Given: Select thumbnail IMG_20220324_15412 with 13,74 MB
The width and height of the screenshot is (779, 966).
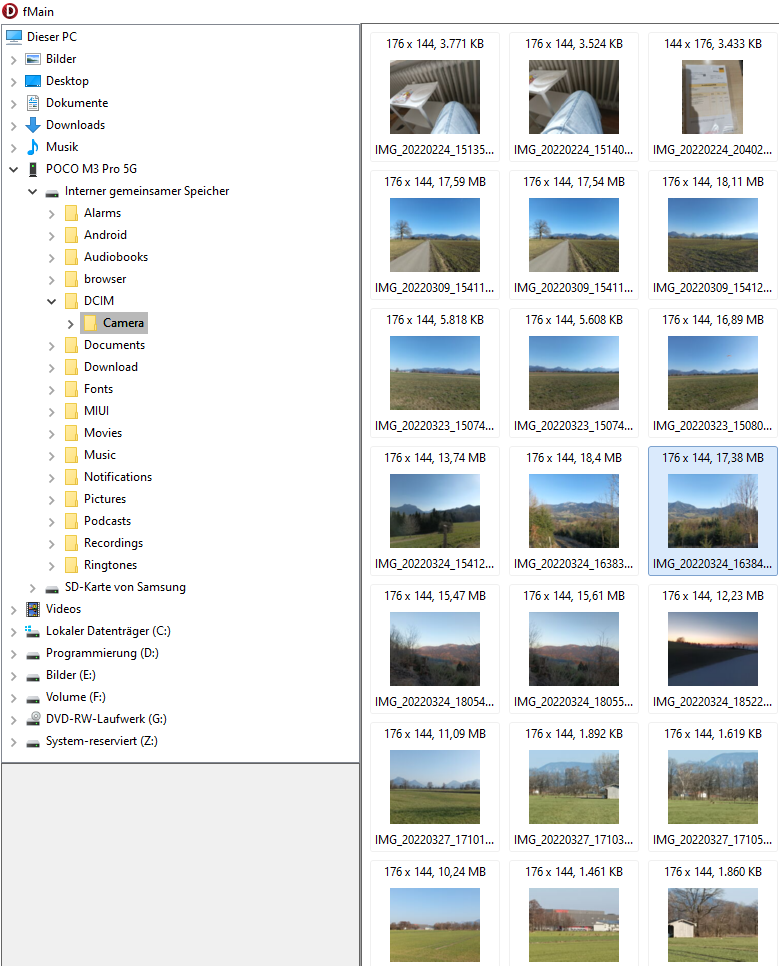Looking at the screenshot, I should 434,511.
